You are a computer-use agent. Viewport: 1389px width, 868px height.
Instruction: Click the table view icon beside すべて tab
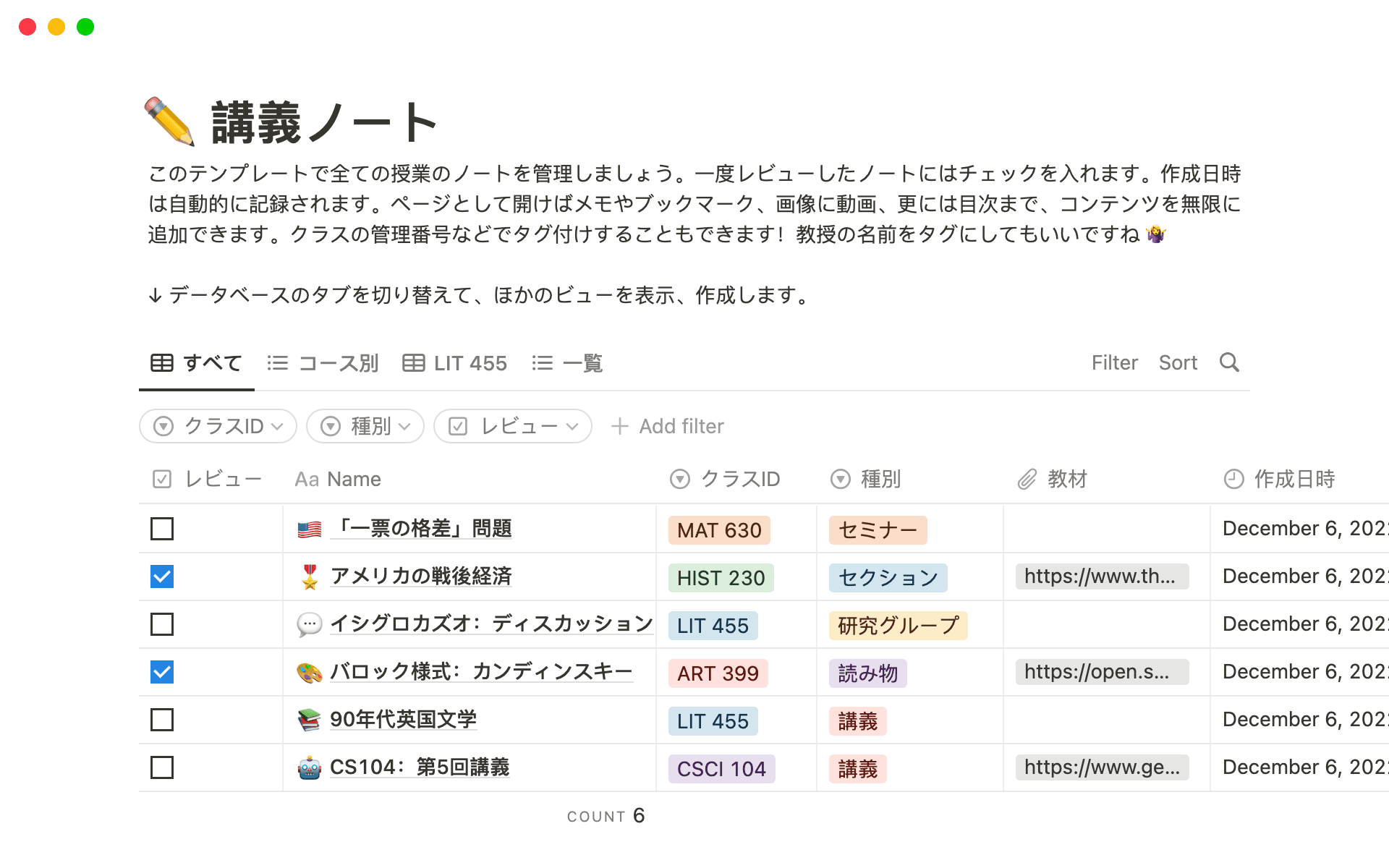(161, 362)
